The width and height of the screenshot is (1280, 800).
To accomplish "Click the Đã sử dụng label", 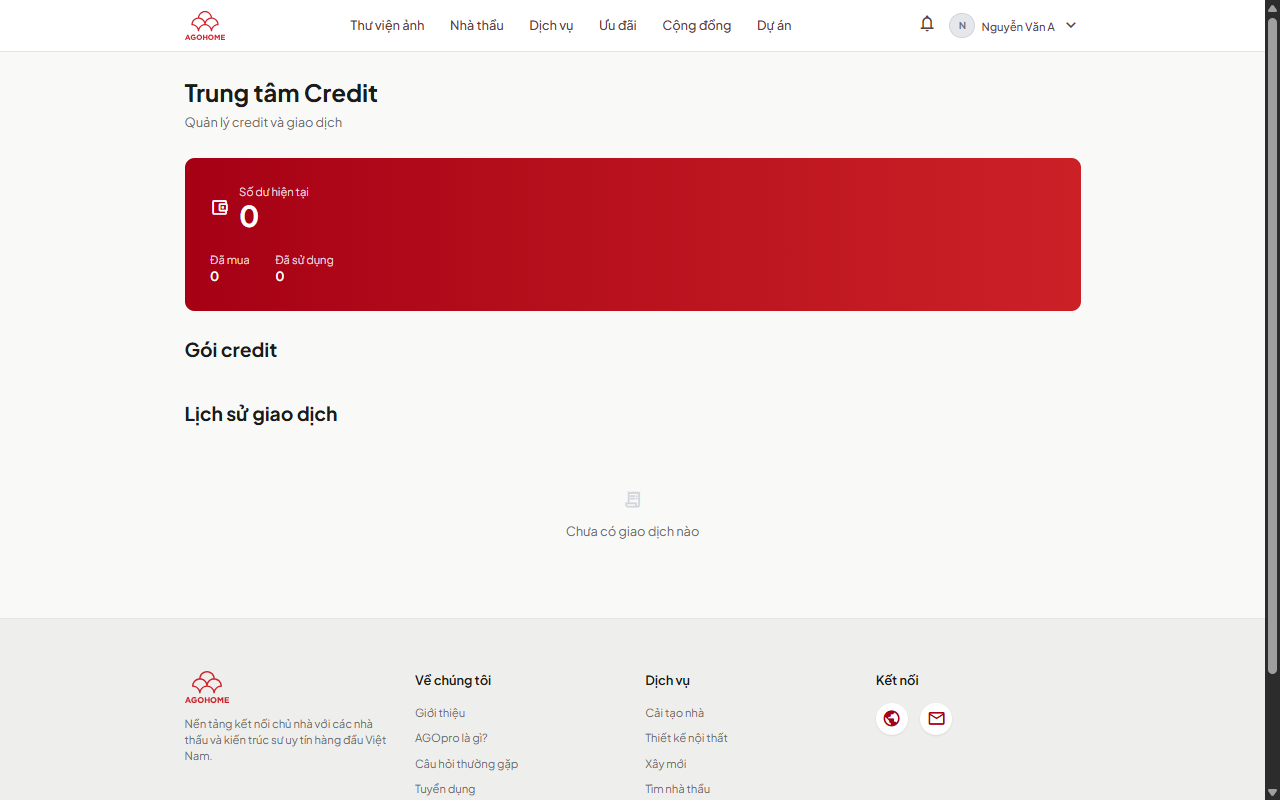I will tap(305, 260).
